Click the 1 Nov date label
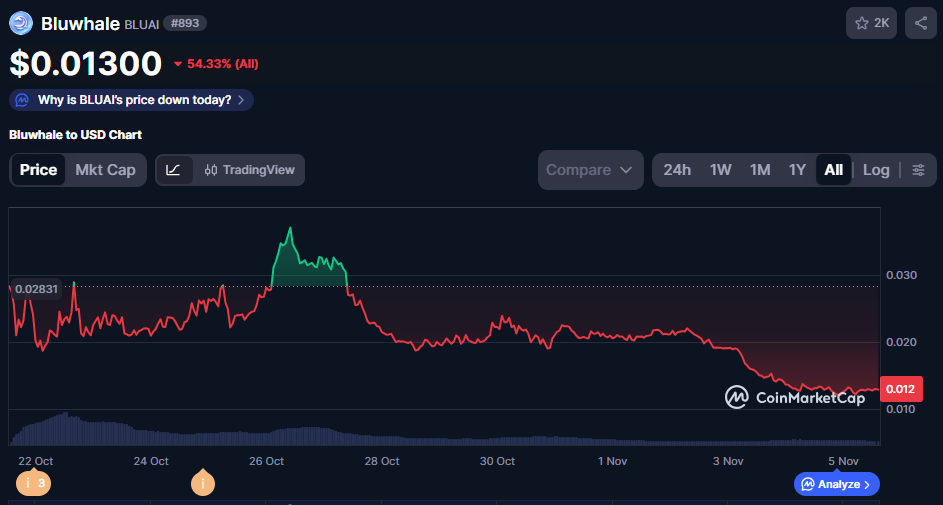This screenshot has height=505, width=943. click(x=612, y=461)
